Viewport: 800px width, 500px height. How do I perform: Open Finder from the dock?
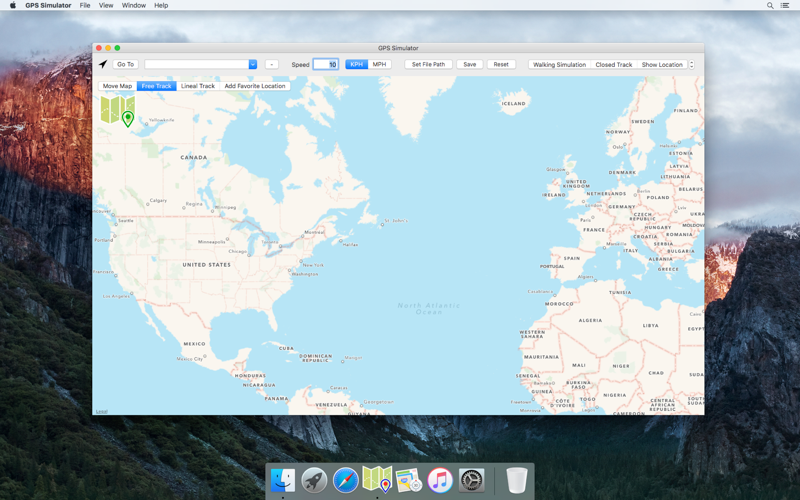pyautogui.click(x=283, y=480)
